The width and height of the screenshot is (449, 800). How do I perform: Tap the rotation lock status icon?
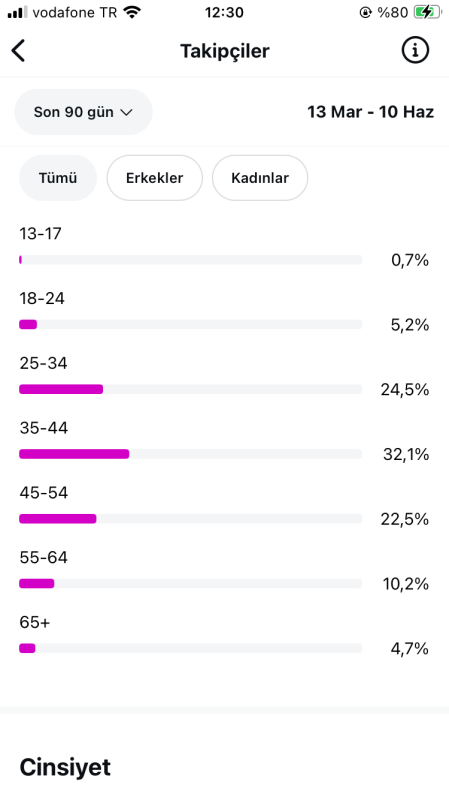click(365, 12)
